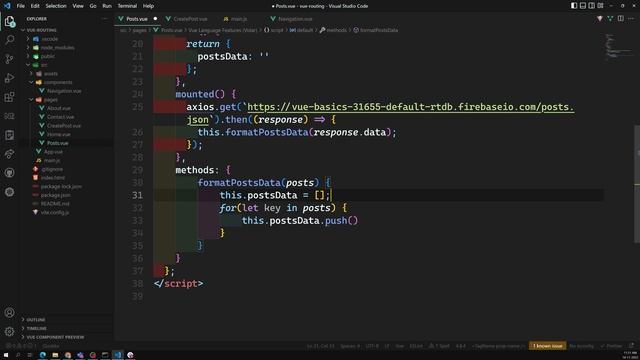Open Explorer panel more actions ellipsis
The height and width of the screenshot is (360, 640).
pyautogui.click(x=104, y=19)
